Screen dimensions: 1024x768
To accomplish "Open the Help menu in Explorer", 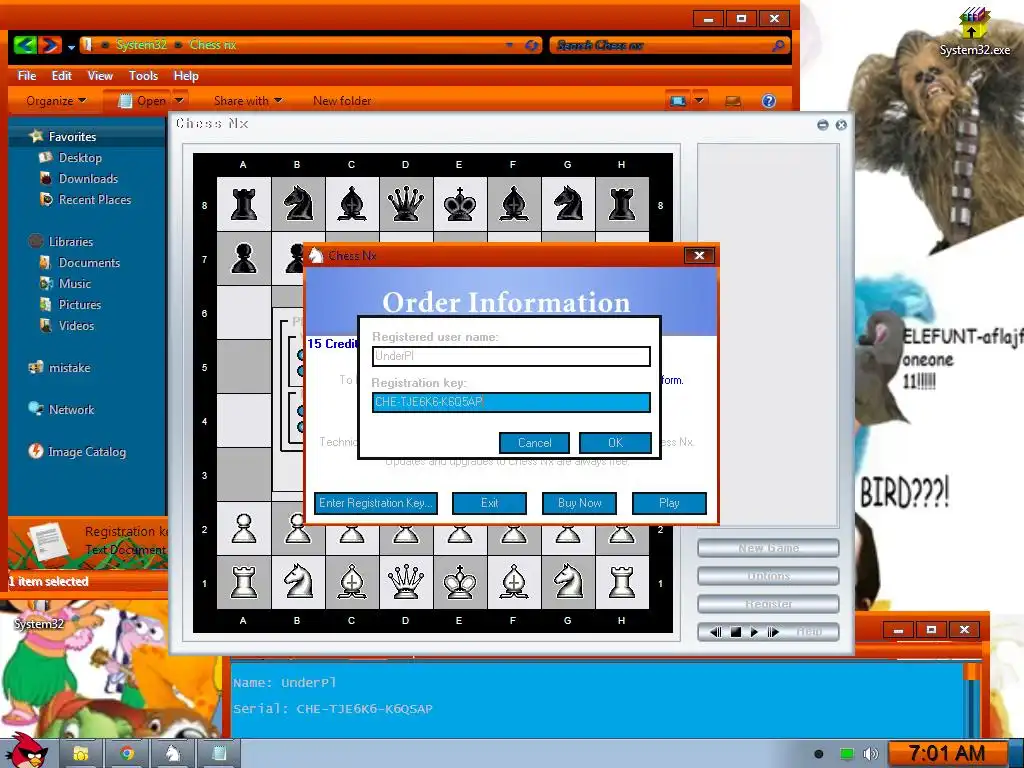I will pos(186,76).
